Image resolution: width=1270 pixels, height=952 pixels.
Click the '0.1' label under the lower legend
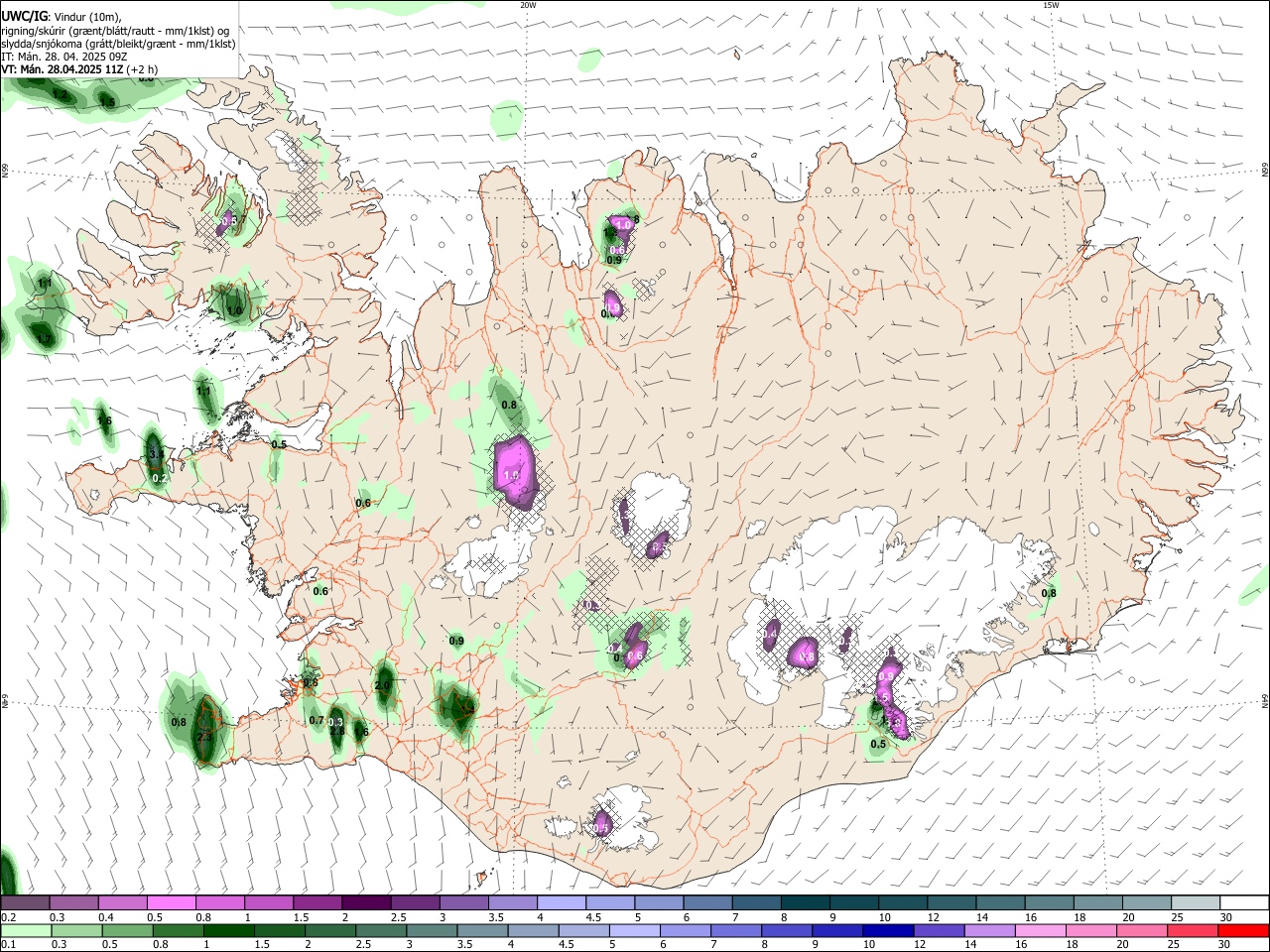point(7,945)
